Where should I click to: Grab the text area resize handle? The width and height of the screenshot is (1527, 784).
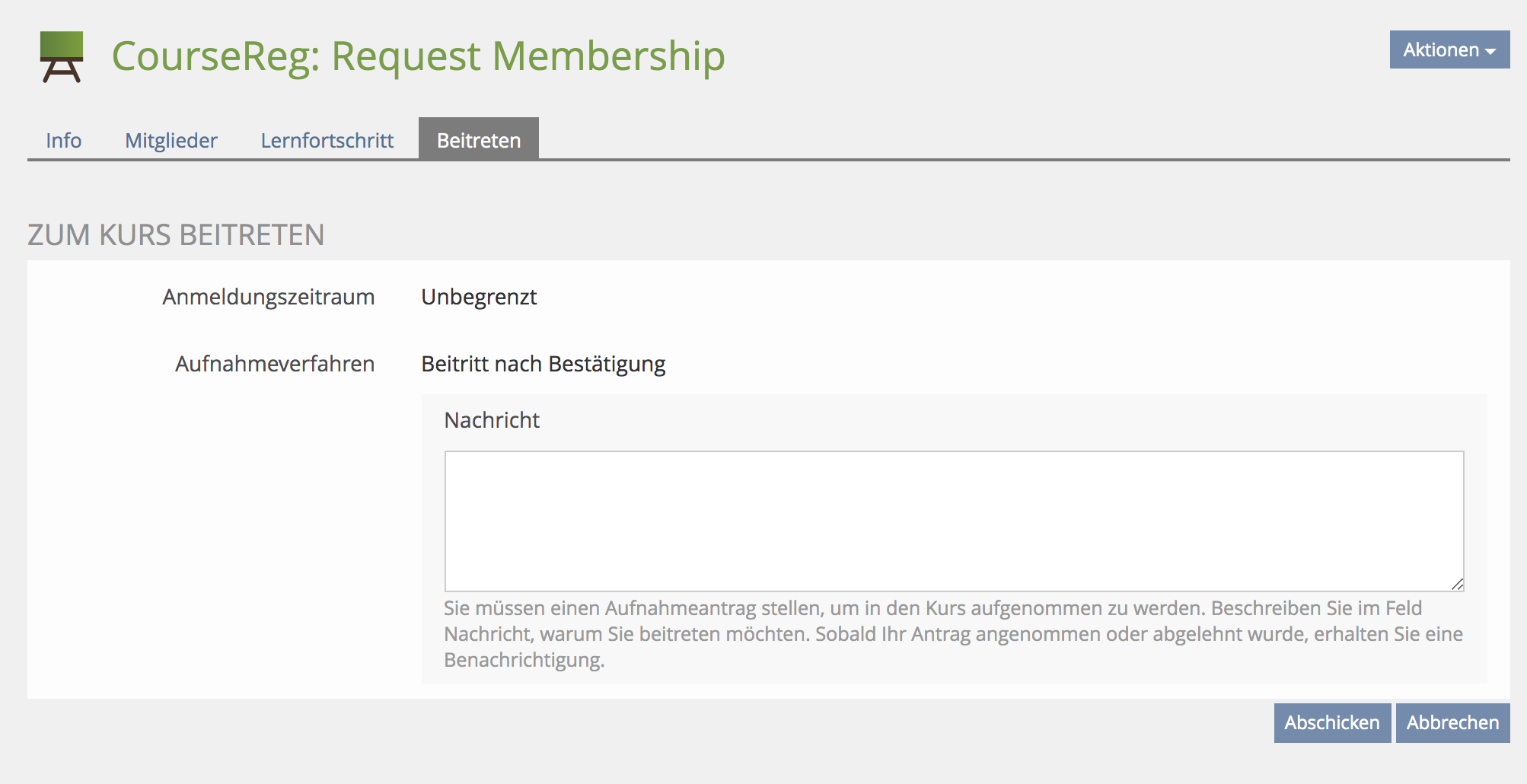[1457, 585]
